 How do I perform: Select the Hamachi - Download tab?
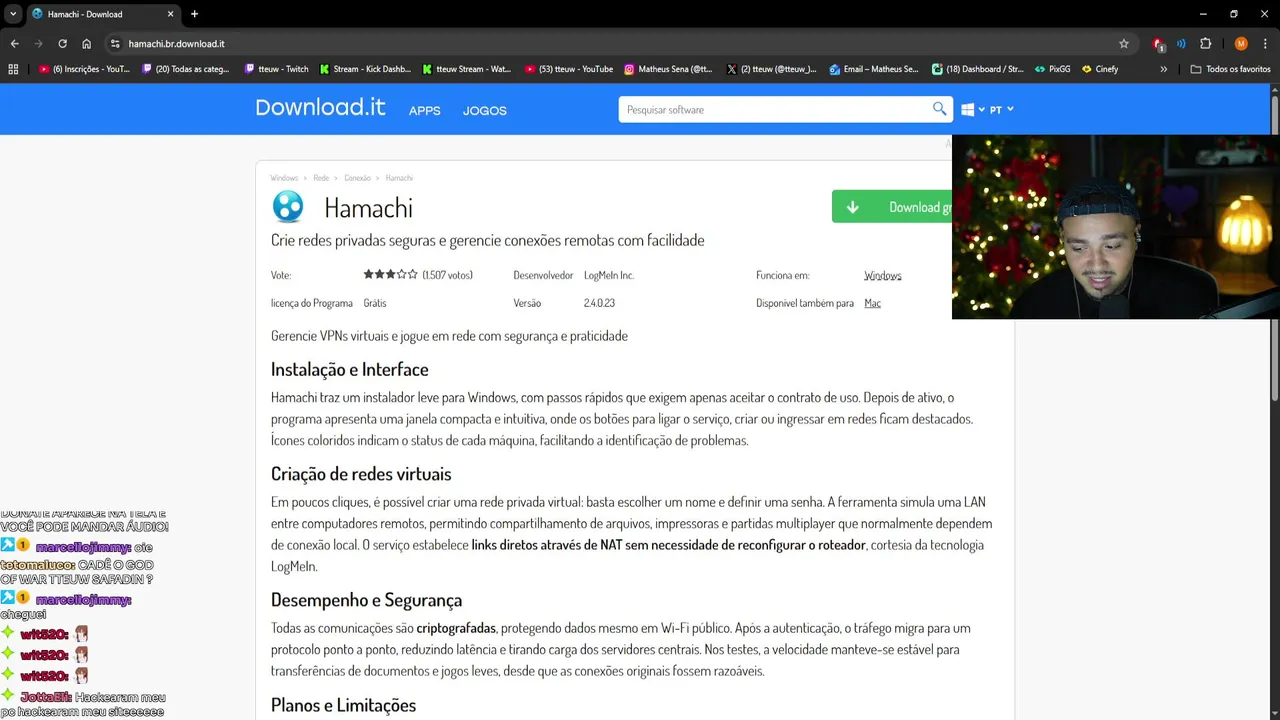pos(102,14)
